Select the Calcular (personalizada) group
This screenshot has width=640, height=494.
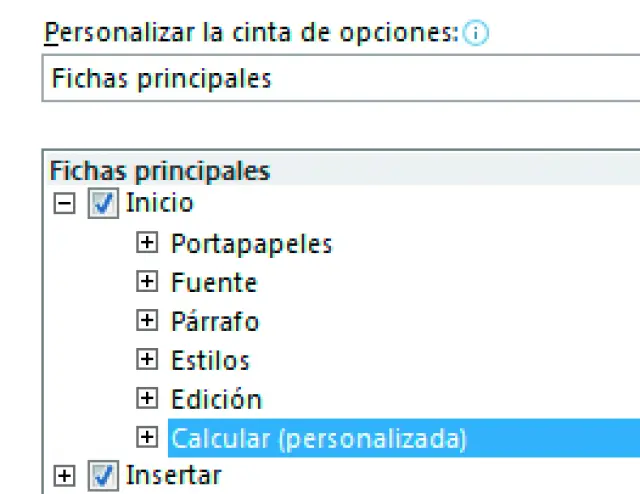point(319,438)
